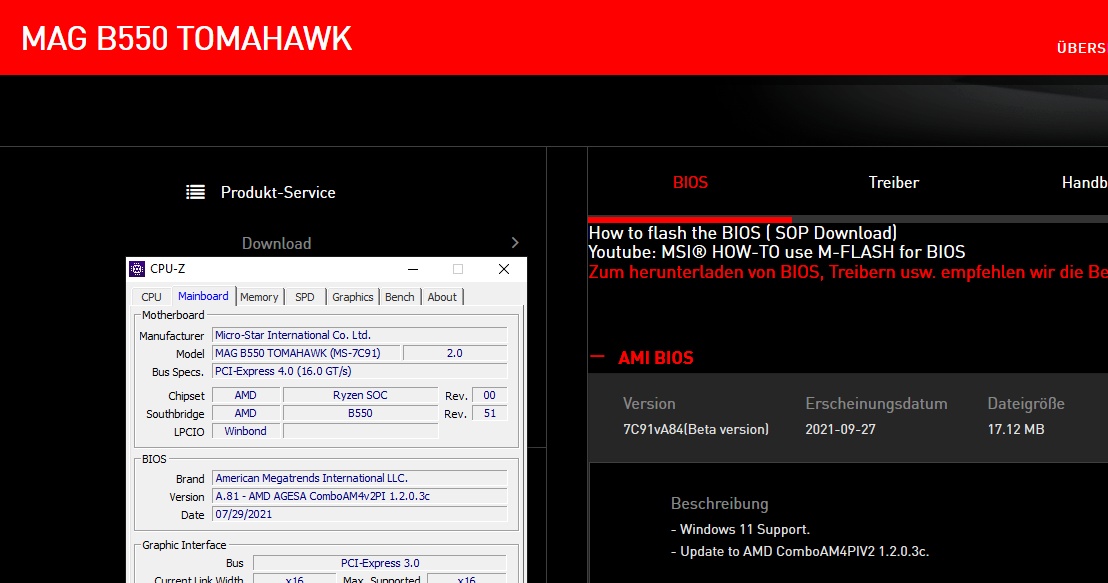Open the SPD tab in CPU-Z
This screenshot has width=1108, height=583.
(x=305, y=297)
